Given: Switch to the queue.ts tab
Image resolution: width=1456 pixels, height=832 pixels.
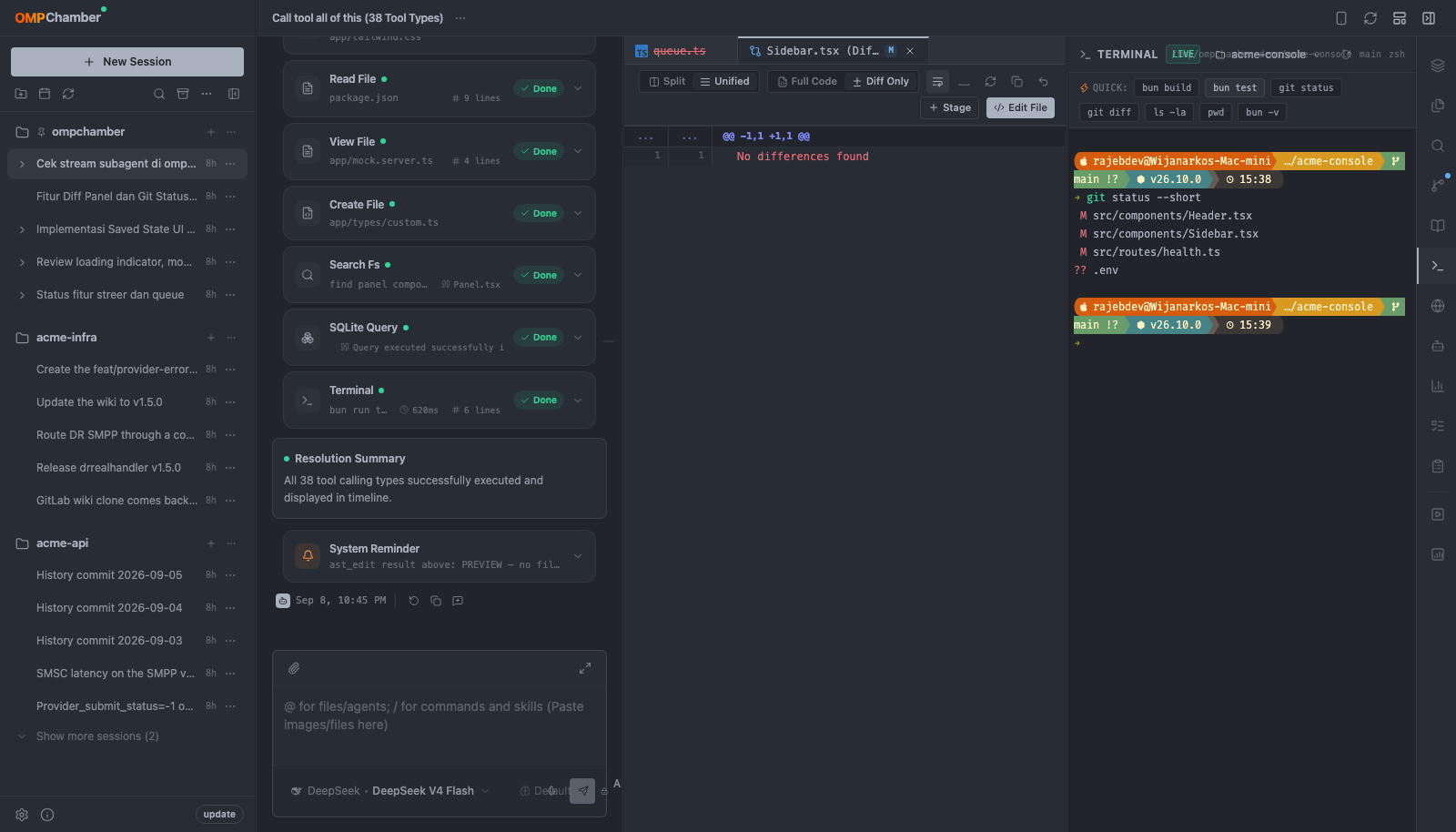Looking at the screenshot, I should tap(679, 51).
